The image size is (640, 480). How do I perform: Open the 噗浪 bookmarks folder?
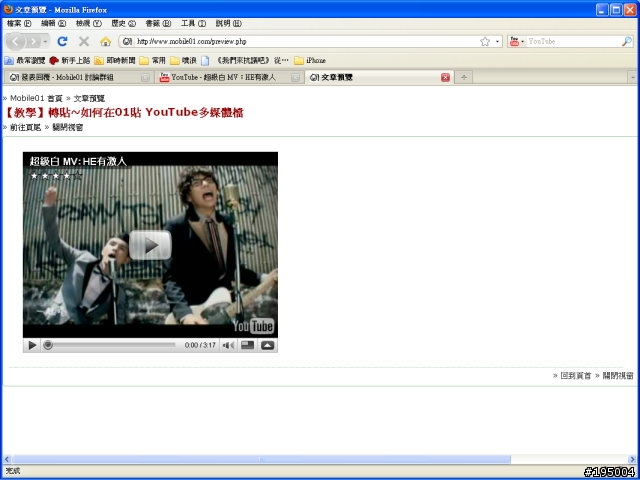[x=183, y=60]
